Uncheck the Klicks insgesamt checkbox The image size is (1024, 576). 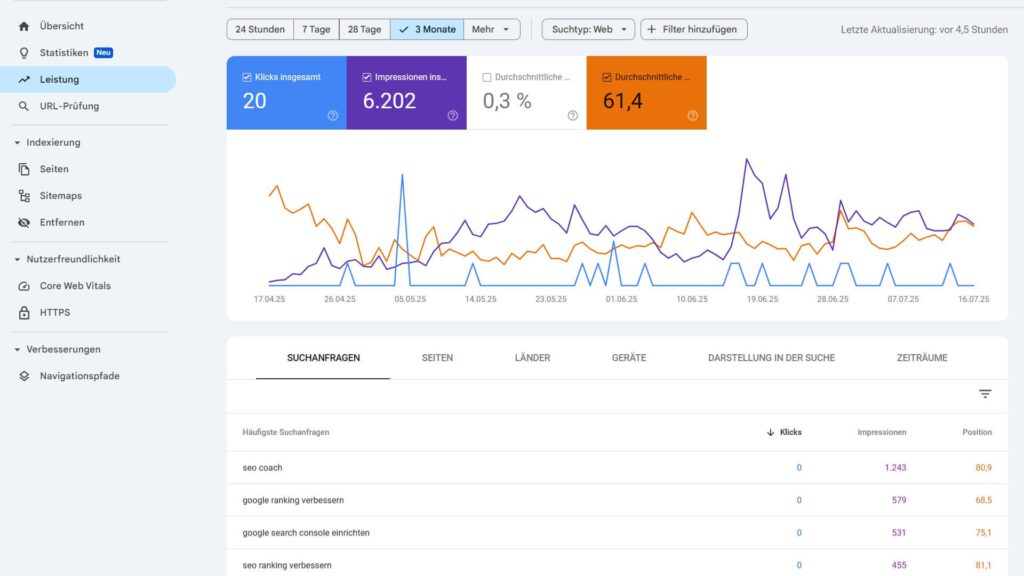(247, 77)
